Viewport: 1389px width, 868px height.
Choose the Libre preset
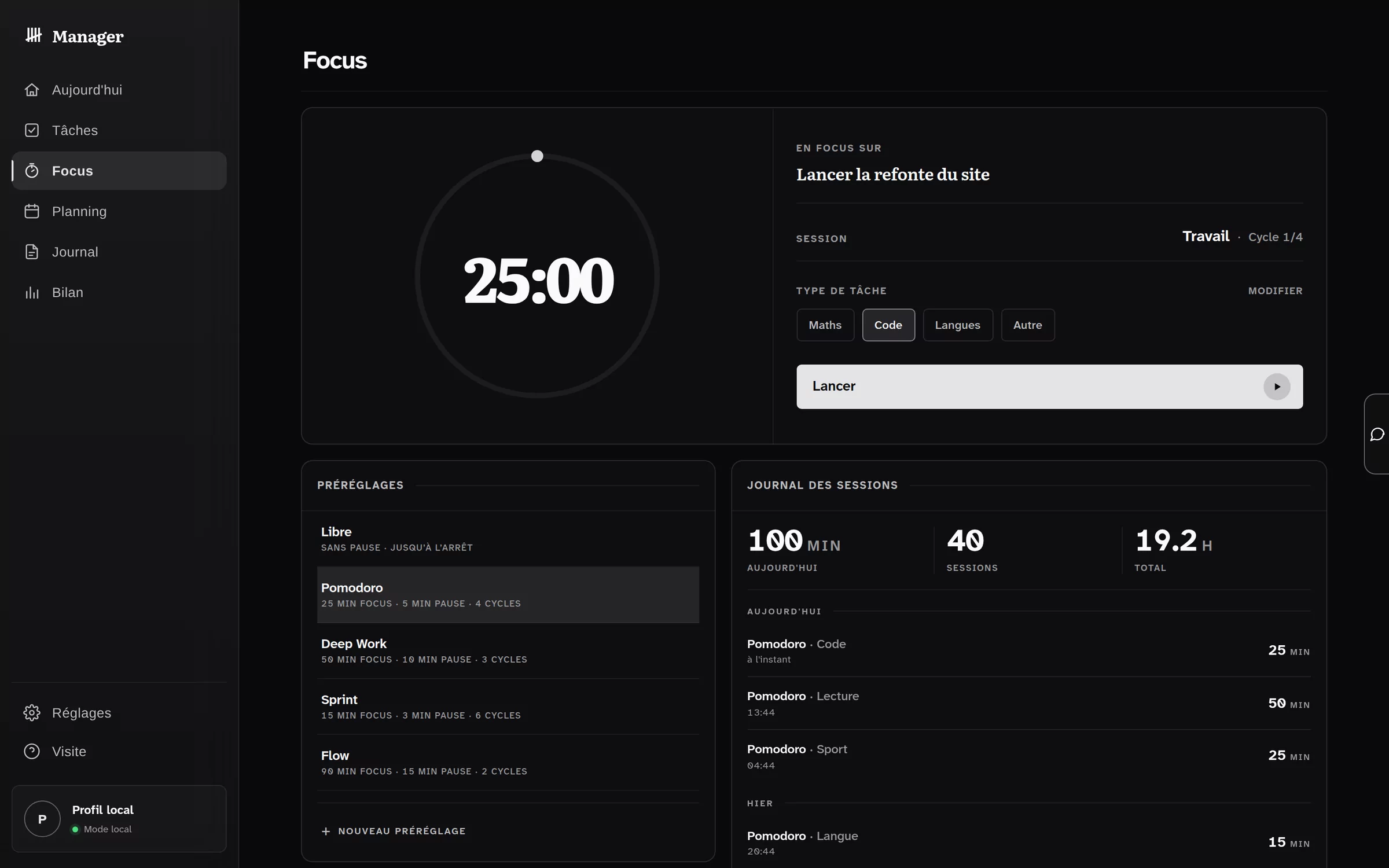[x=508, y=539]
